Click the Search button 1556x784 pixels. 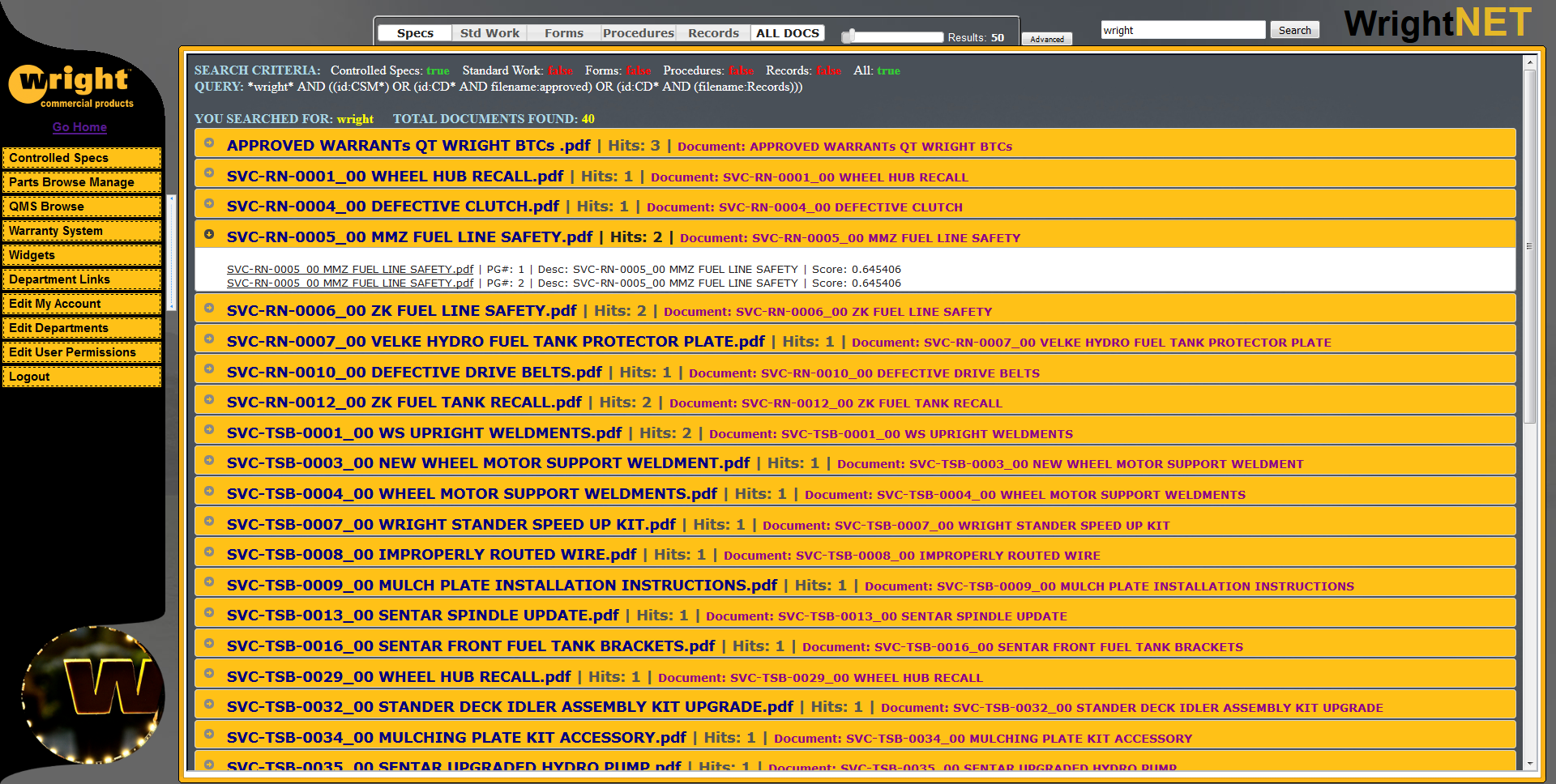pos(1294,30)
